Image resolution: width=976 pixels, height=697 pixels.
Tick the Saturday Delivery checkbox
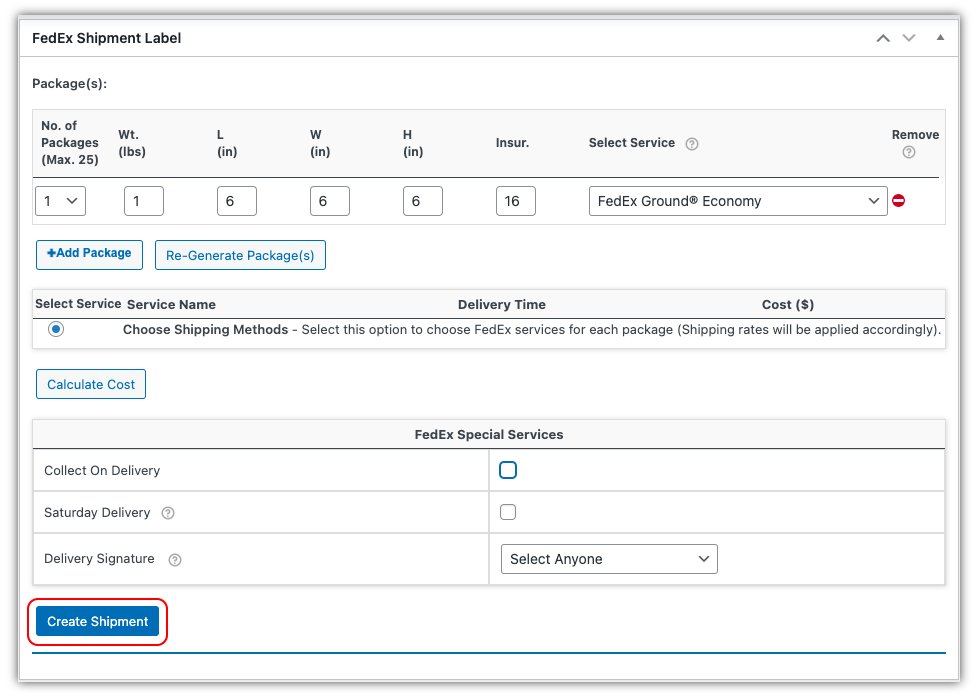[x=508, y=512]
